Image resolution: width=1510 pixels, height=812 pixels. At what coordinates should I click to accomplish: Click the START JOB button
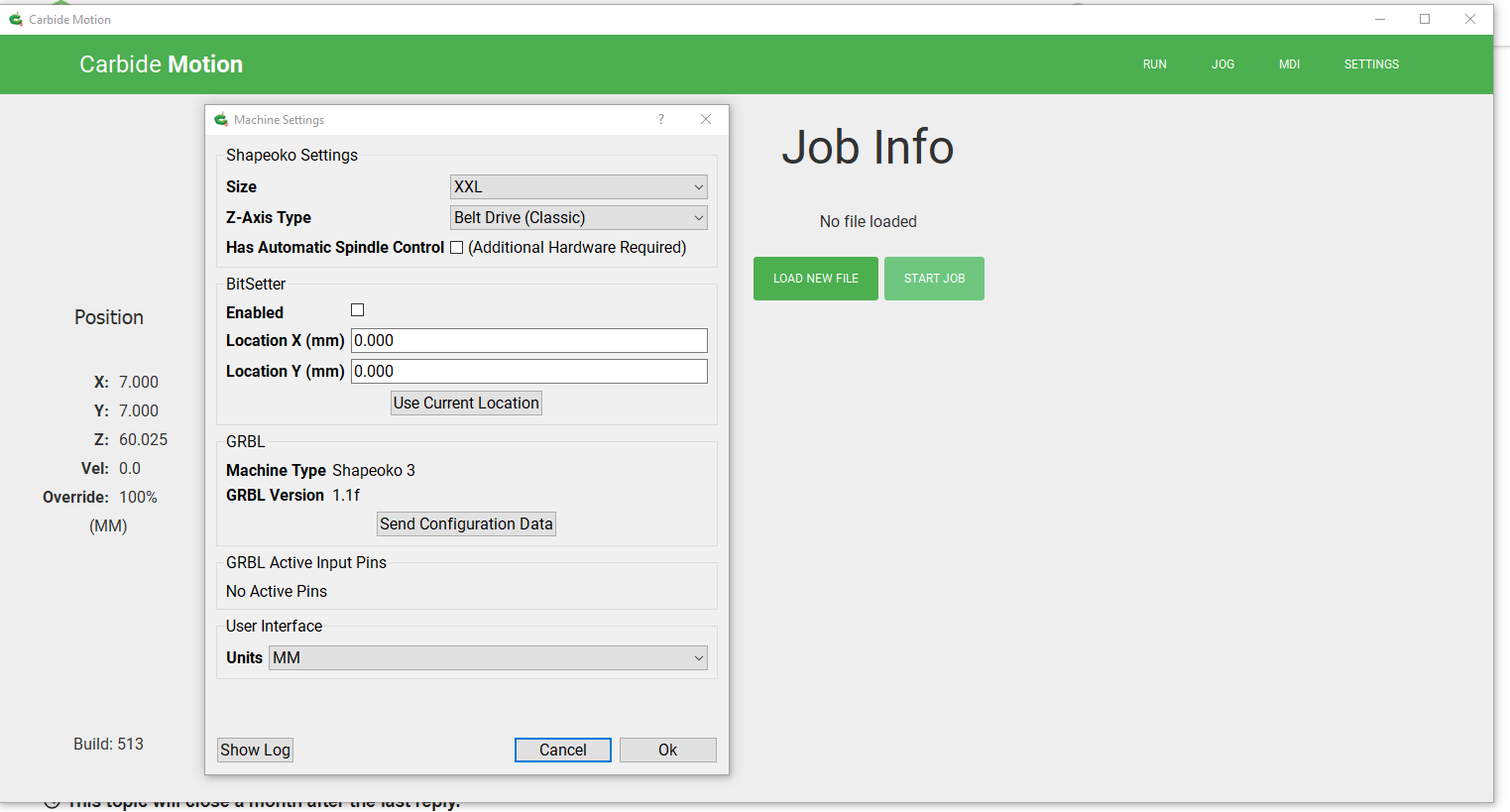(934, 279)
